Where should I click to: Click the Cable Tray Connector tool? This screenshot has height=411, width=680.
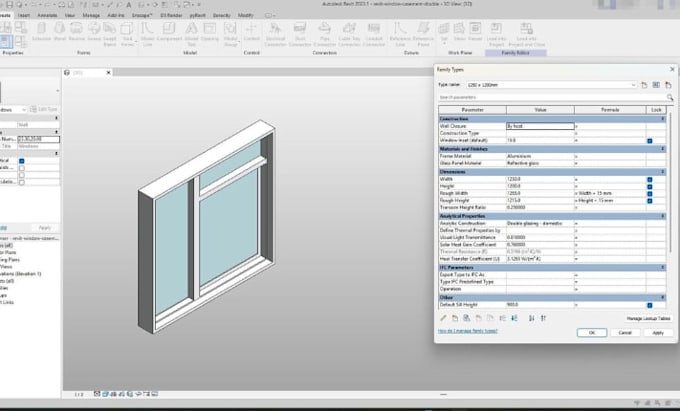click(x=349, y=34)
